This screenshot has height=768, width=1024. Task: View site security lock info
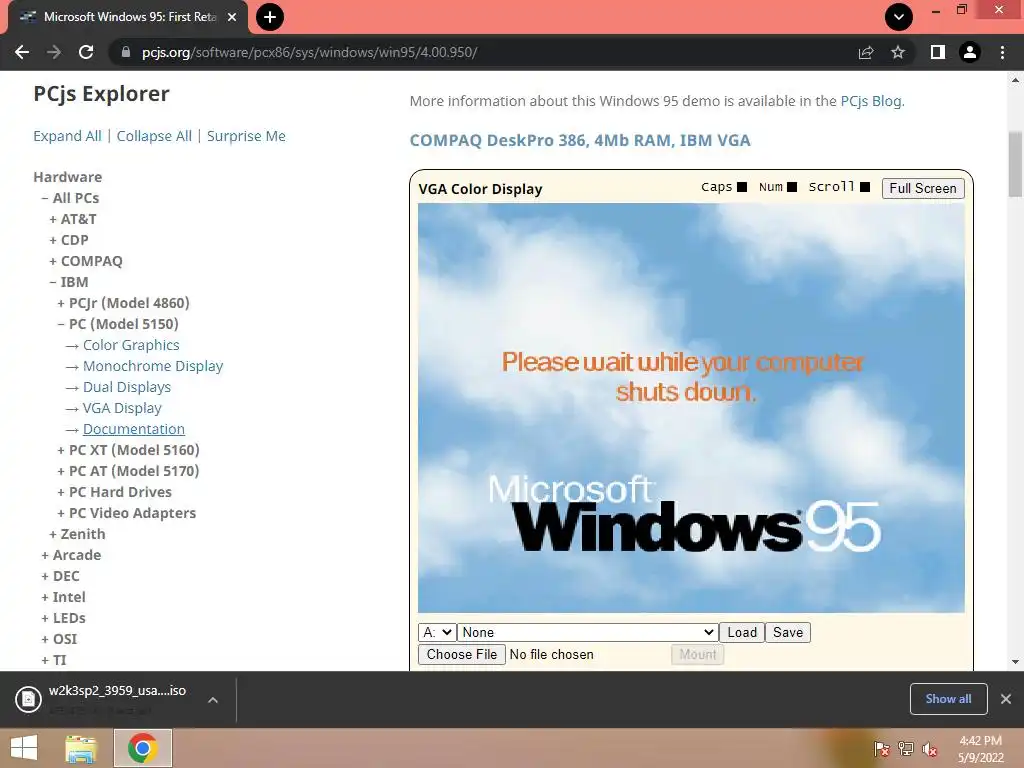point(126,52)
